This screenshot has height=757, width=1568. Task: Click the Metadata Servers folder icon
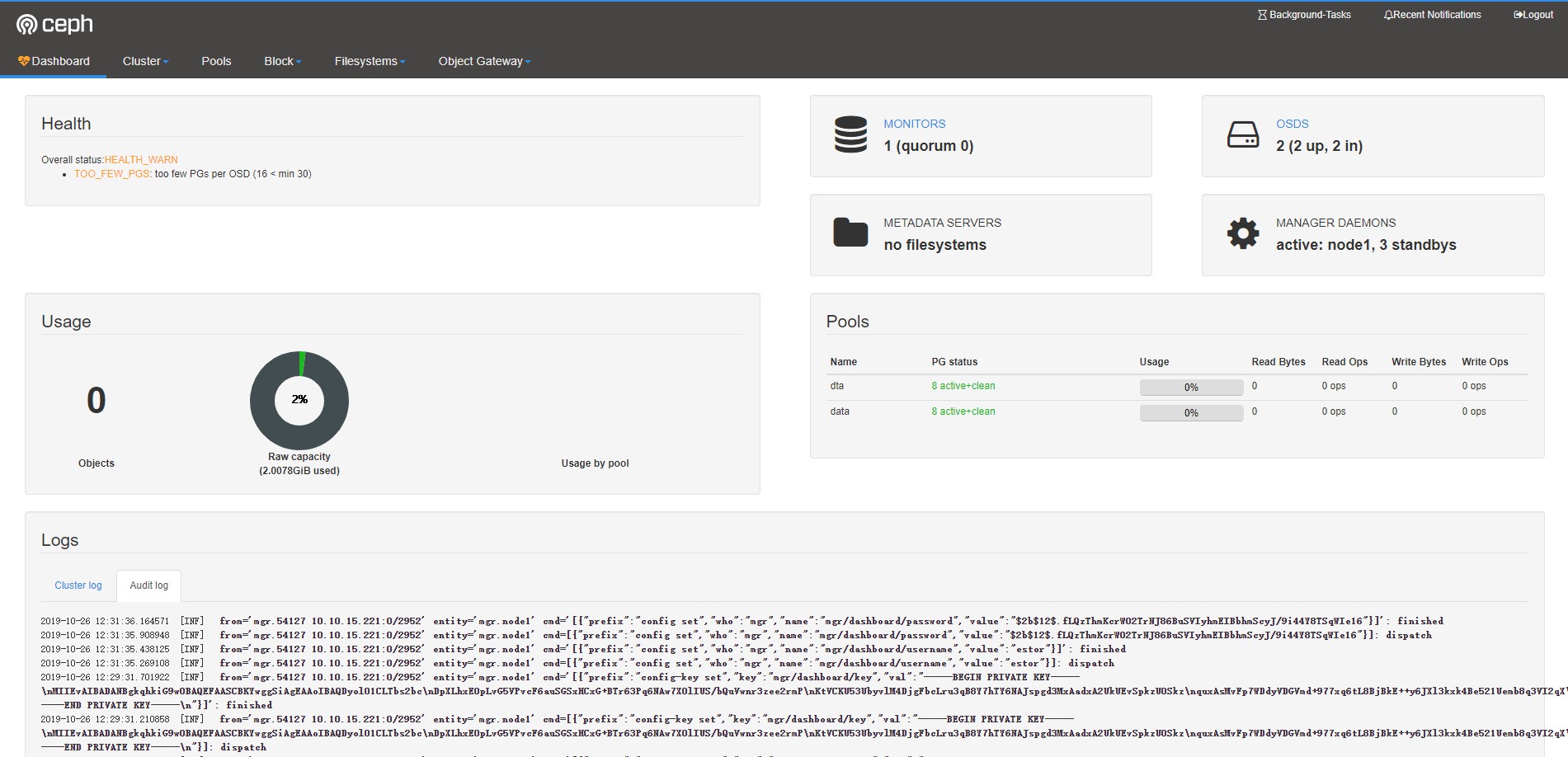[x=850, y=233]
